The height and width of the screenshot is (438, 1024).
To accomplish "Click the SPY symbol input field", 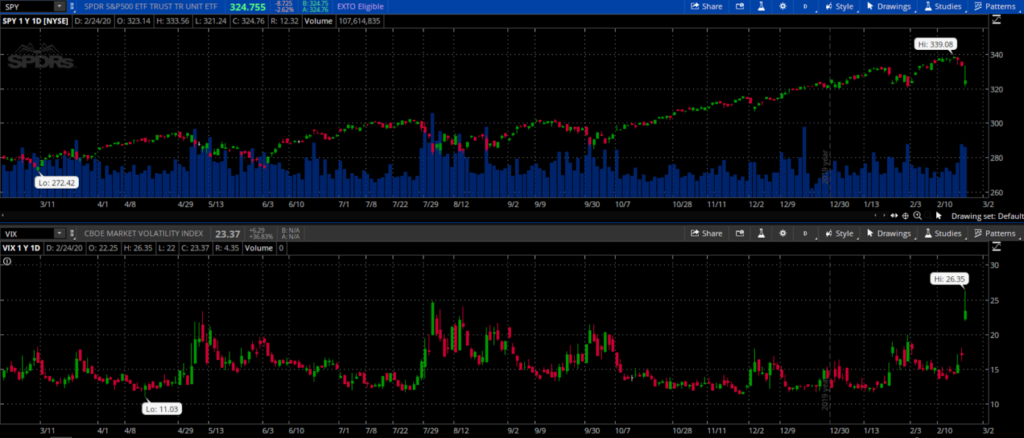I will click(x=27, y=7).
